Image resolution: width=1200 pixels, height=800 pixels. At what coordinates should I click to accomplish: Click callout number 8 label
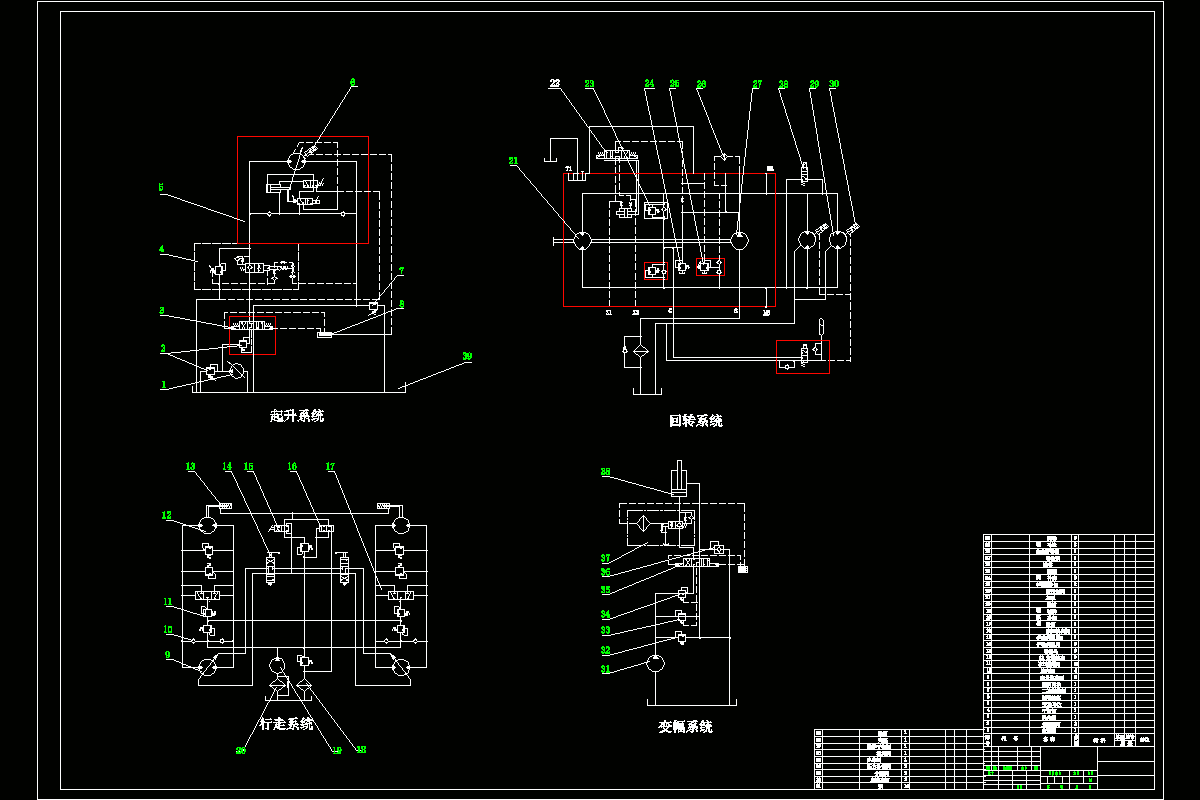pyautogui.click(x=402, y=304)
